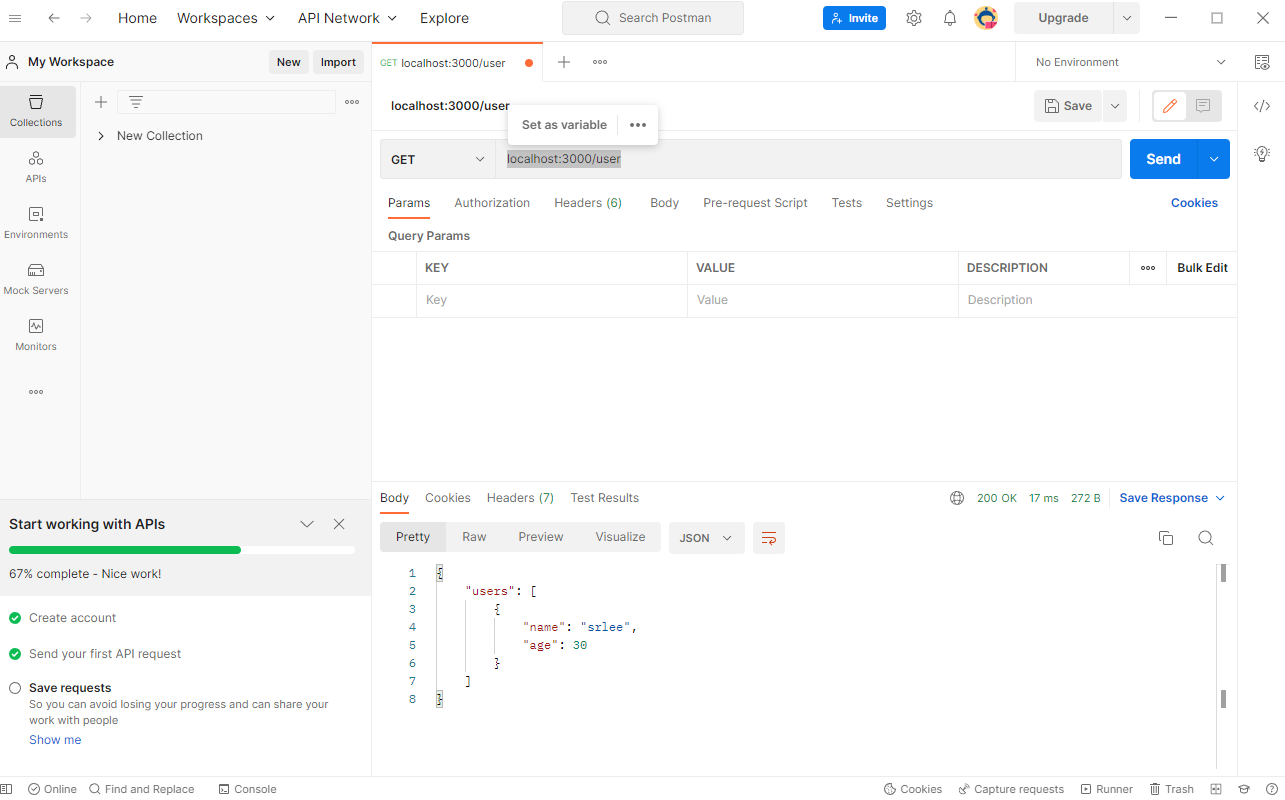This screenshot has height=800, width=1285.
Task: Click the network globe icon
Action: click(957, 498)
